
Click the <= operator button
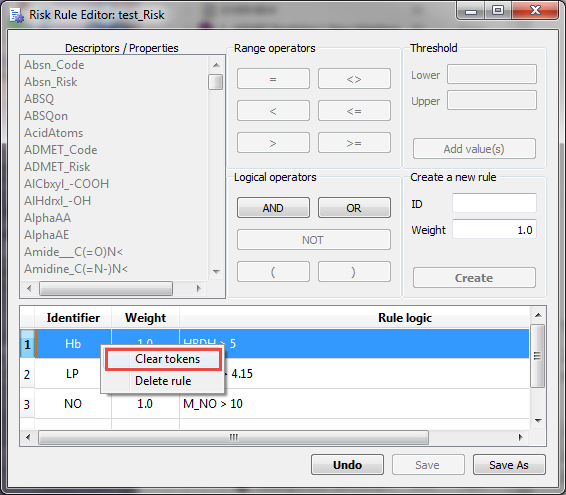pyautogui.click(x=354, y=111)
